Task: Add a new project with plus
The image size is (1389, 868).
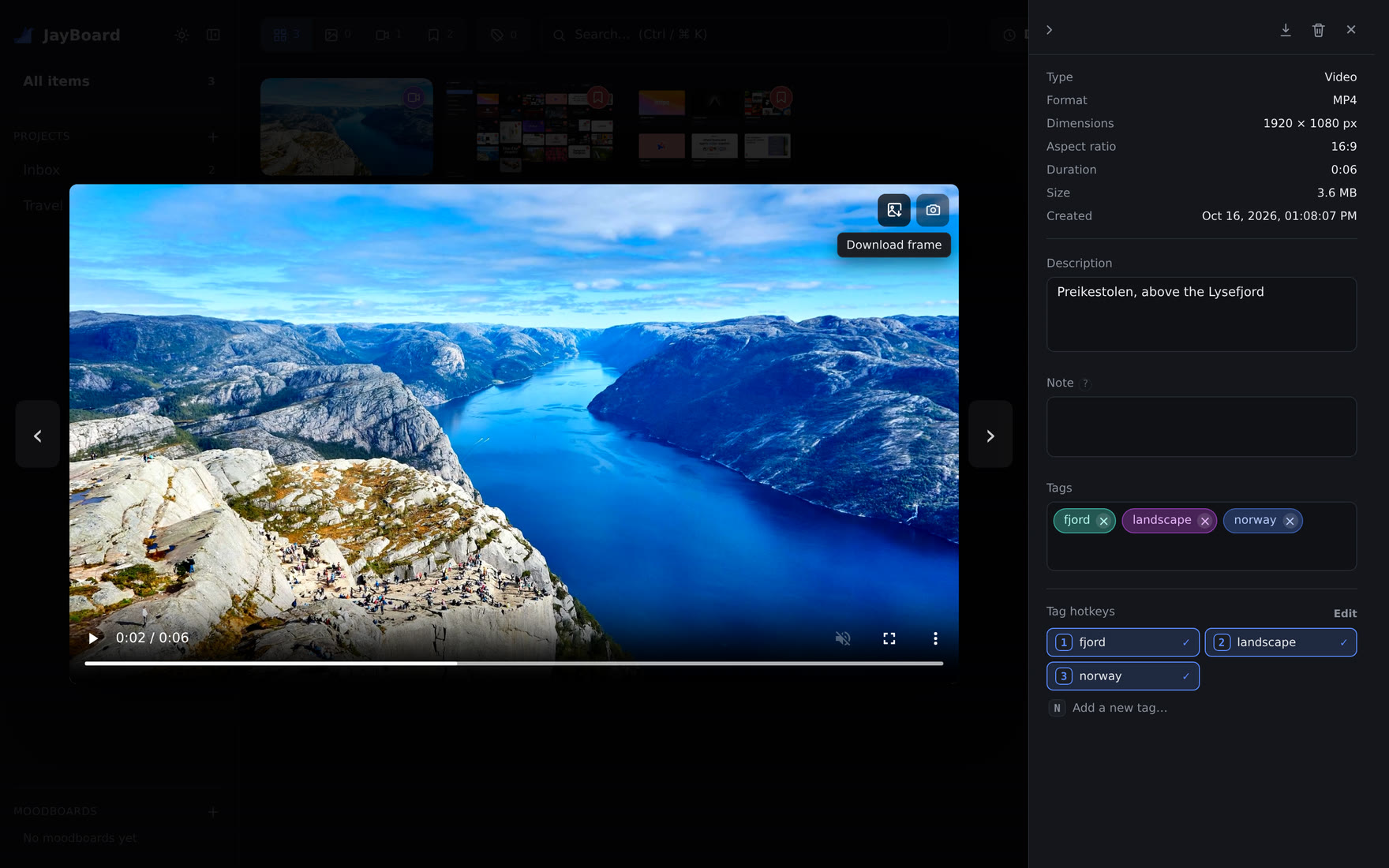Action: 213,137
